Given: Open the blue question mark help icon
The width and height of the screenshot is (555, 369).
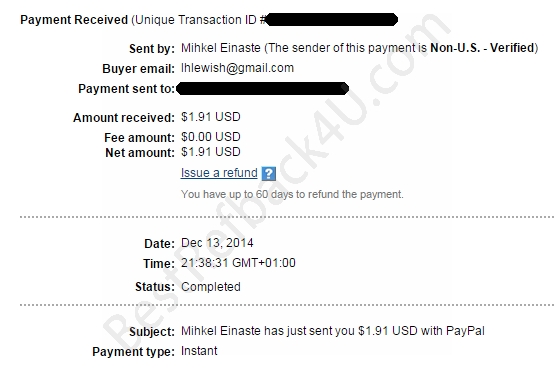Looking at the screenshot, I should click(268, 173).
